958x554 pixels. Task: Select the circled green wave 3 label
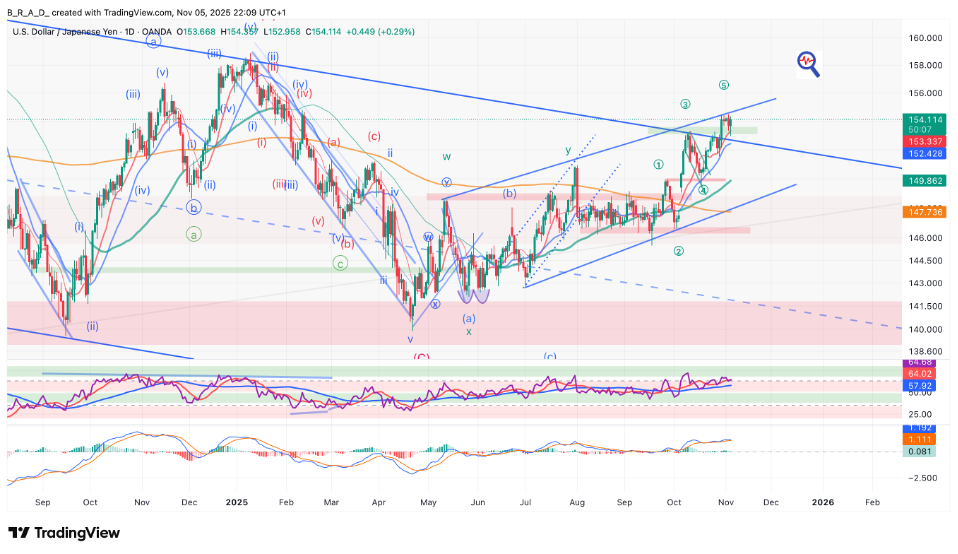pyautogui.click(x=685, y=104)
